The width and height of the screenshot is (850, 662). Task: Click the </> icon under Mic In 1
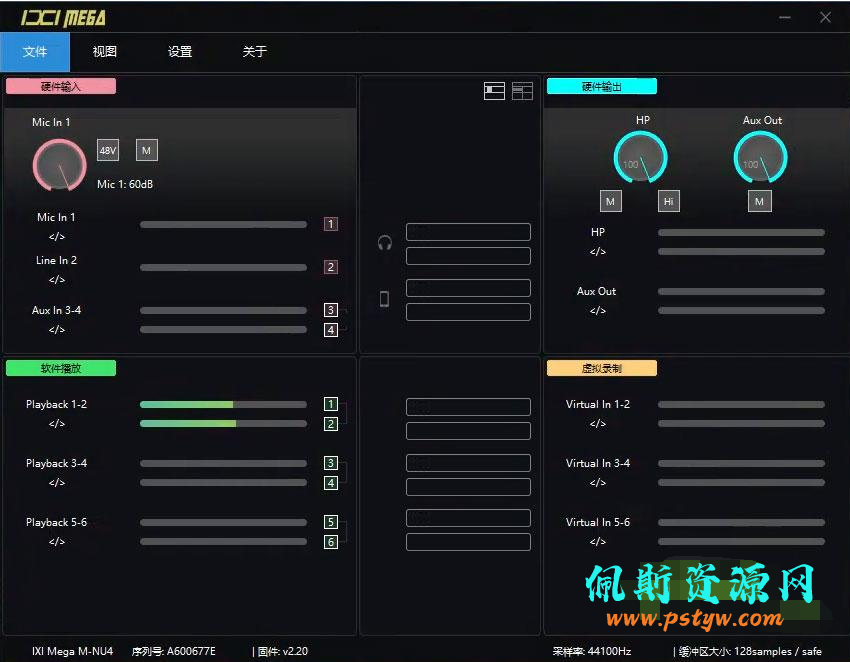(57, 237)
